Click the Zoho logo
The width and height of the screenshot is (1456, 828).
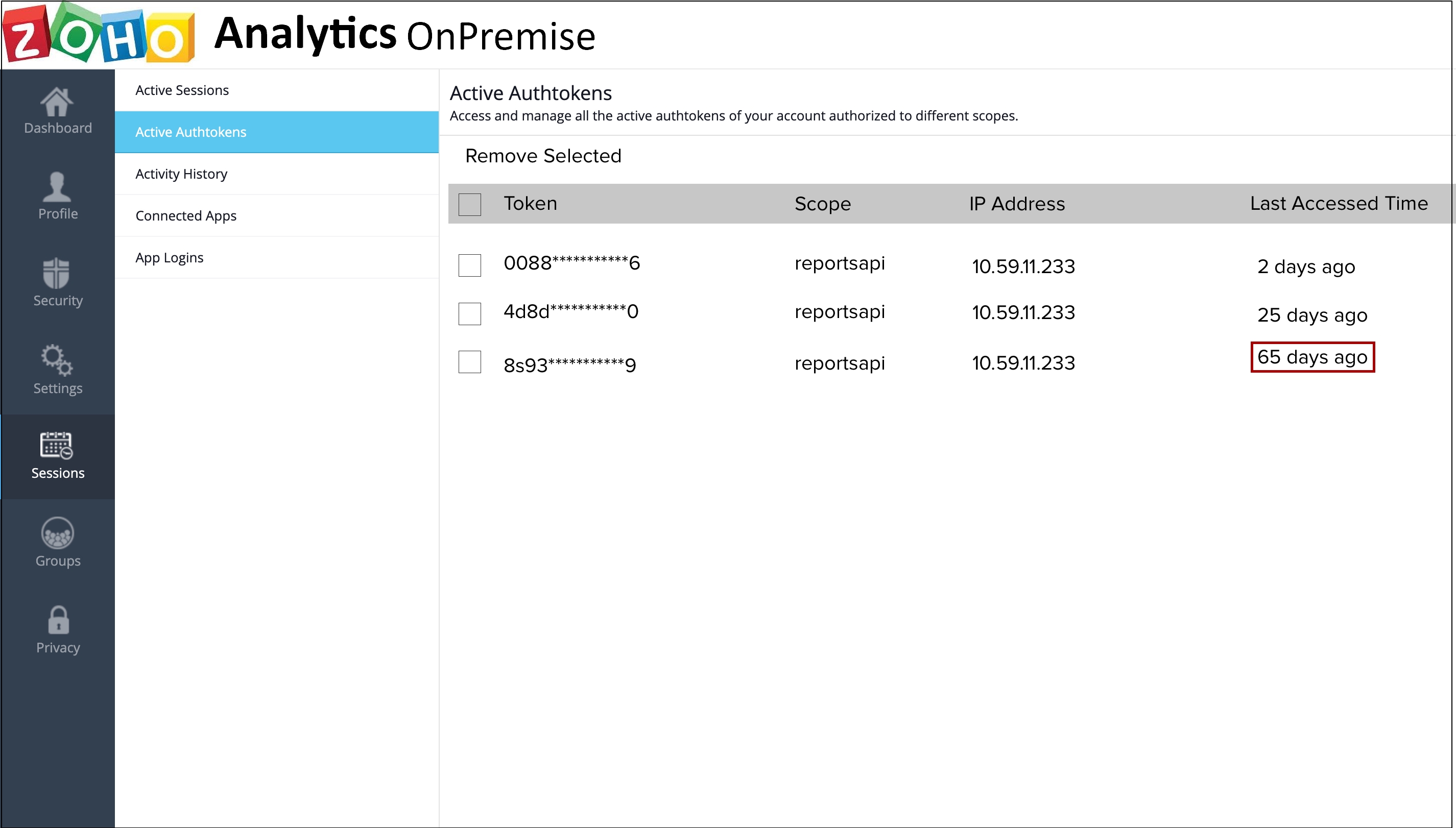click(x=99, y=34)
